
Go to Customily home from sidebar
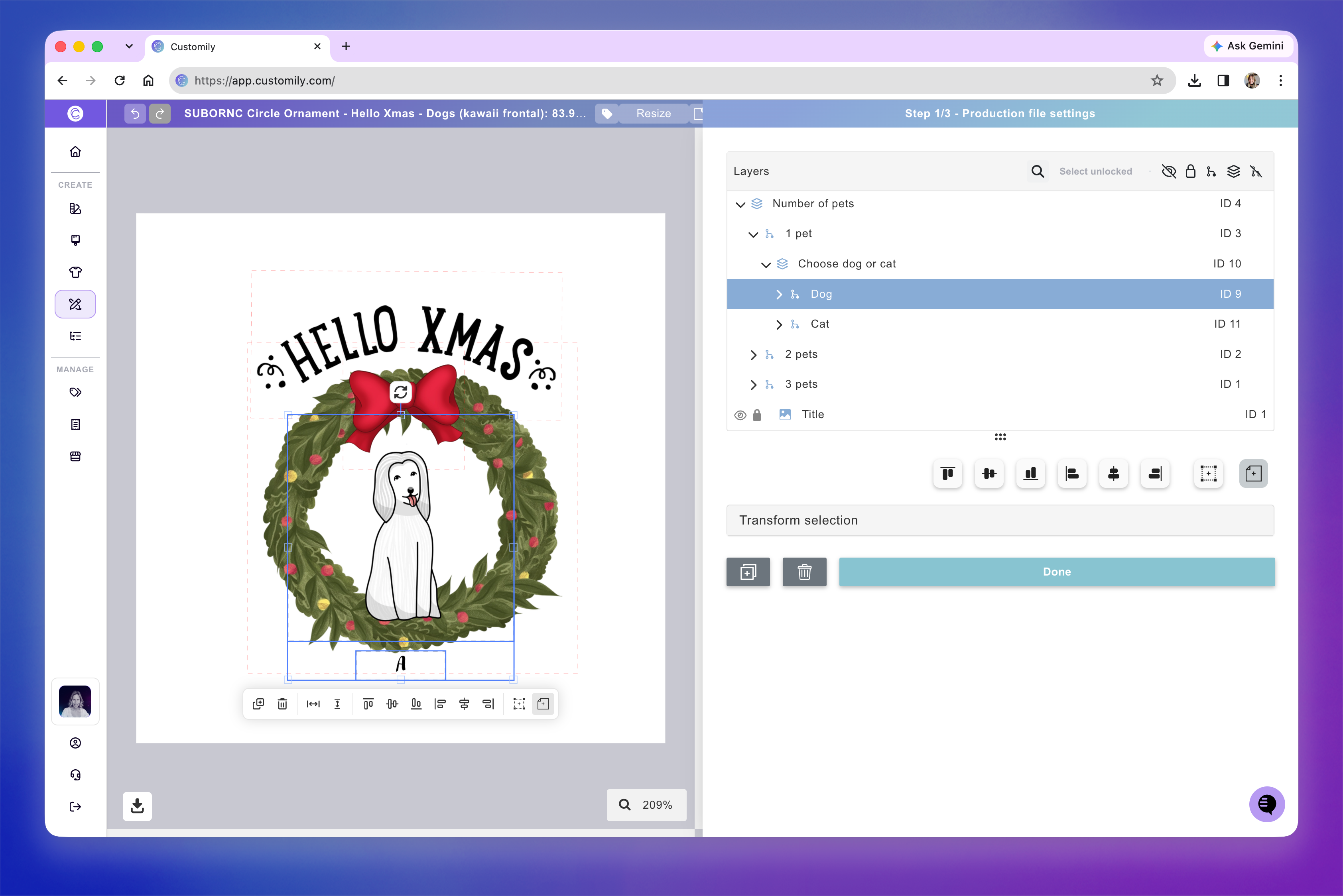pos(75,151)
